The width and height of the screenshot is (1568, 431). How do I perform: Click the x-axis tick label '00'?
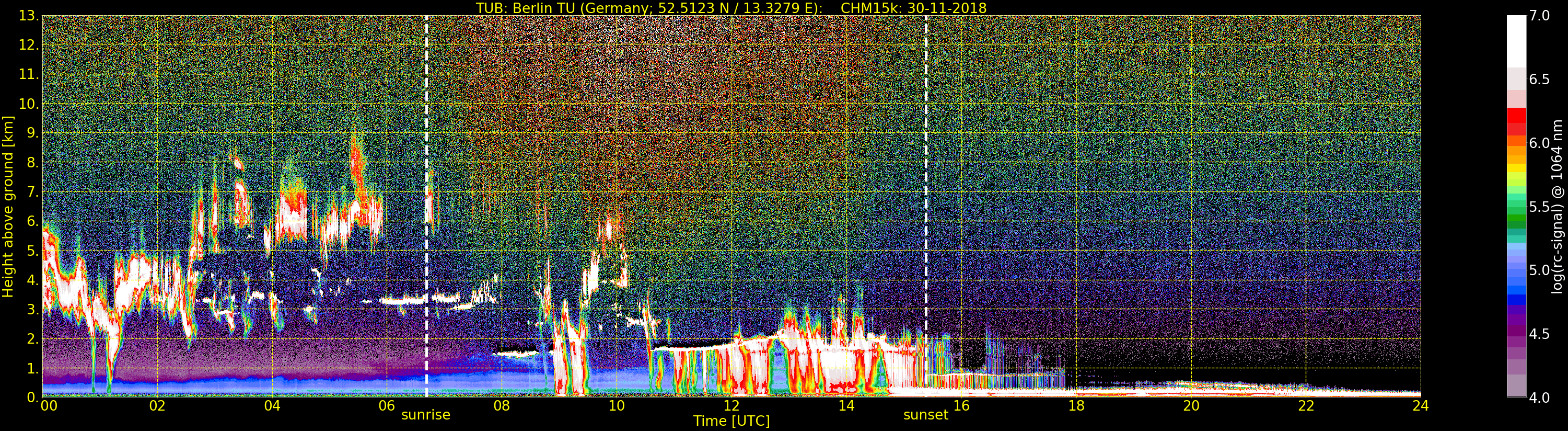coord(49,405)
